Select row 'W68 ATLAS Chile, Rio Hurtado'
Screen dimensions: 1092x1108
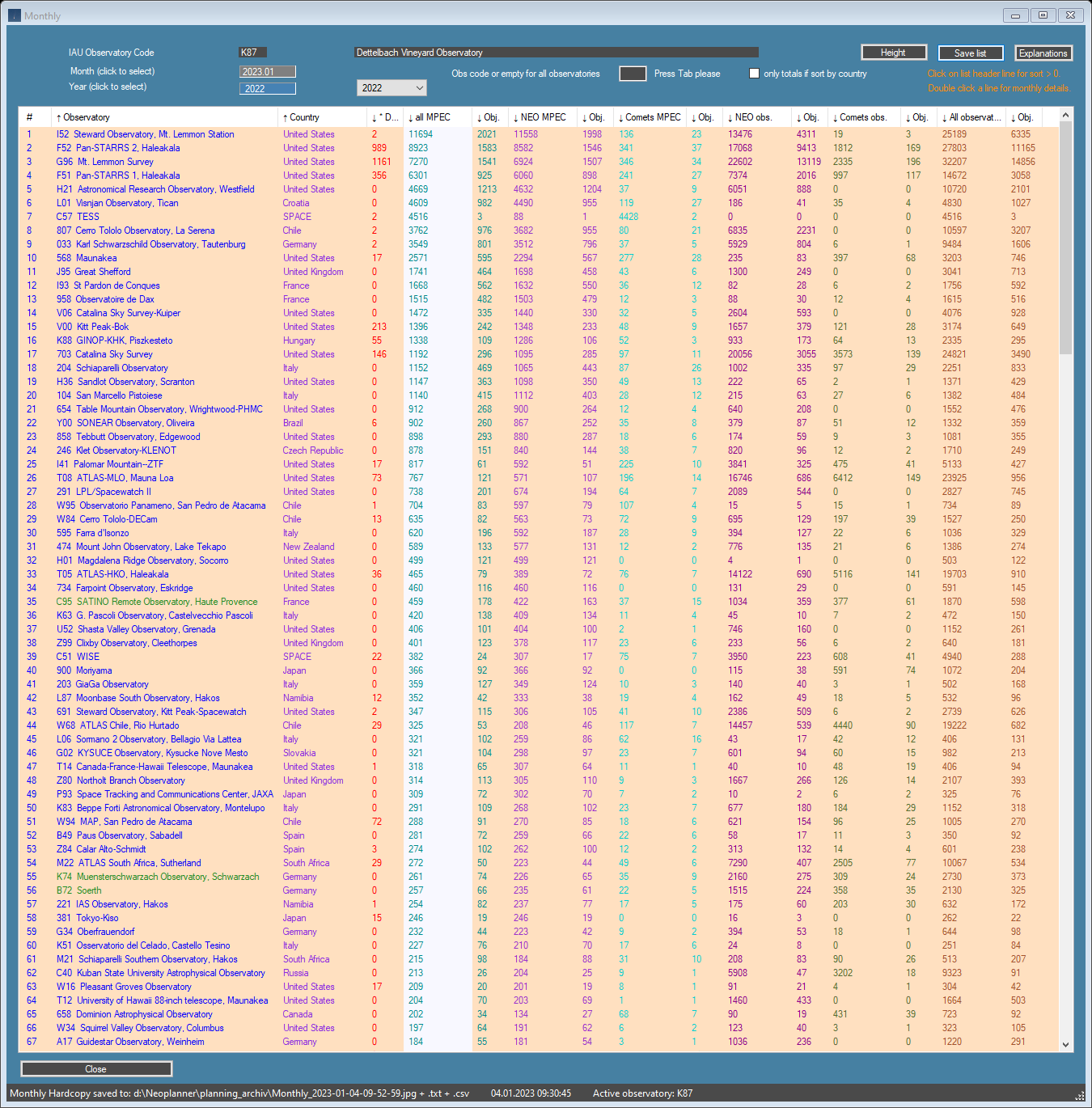click(538, 725)
